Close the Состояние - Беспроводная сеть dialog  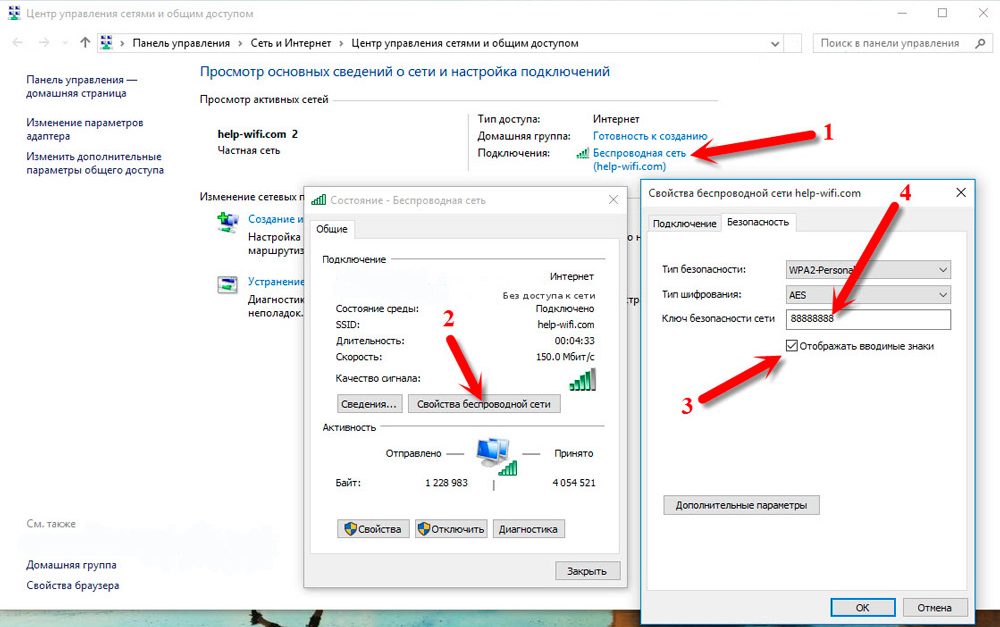coord(613,200)
